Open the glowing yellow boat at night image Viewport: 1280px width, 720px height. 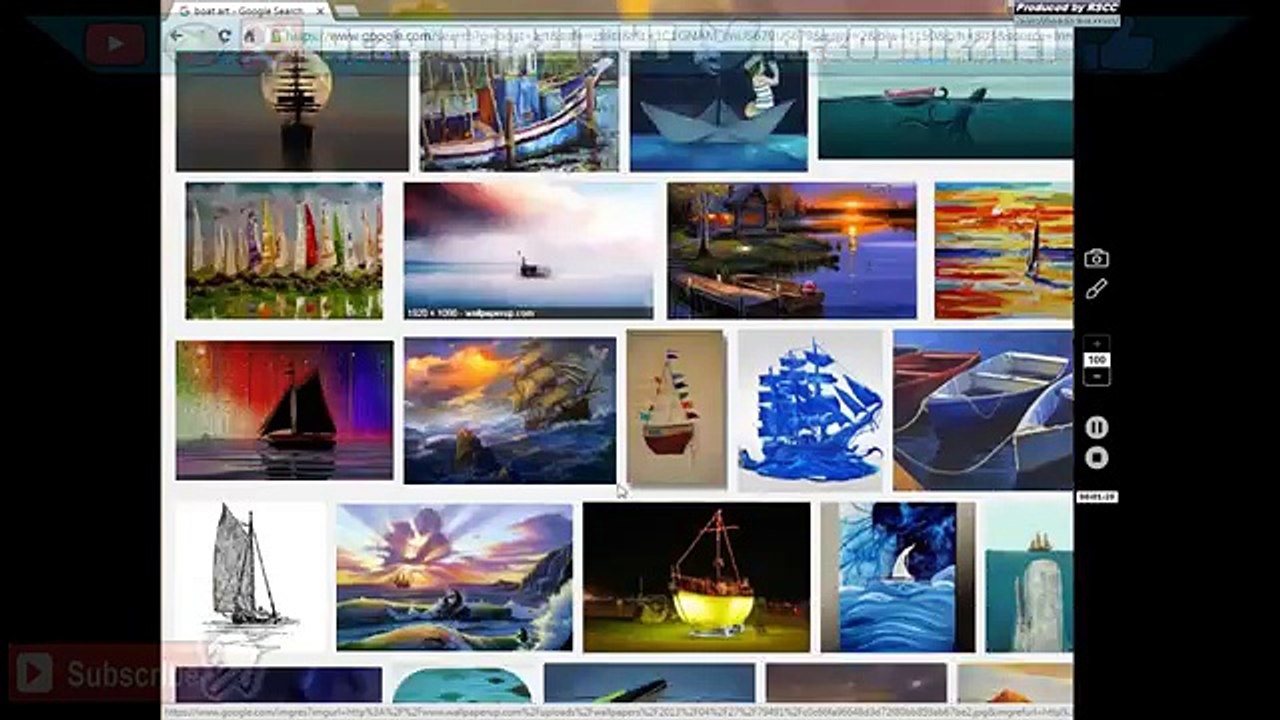click(x=697, y=577)
